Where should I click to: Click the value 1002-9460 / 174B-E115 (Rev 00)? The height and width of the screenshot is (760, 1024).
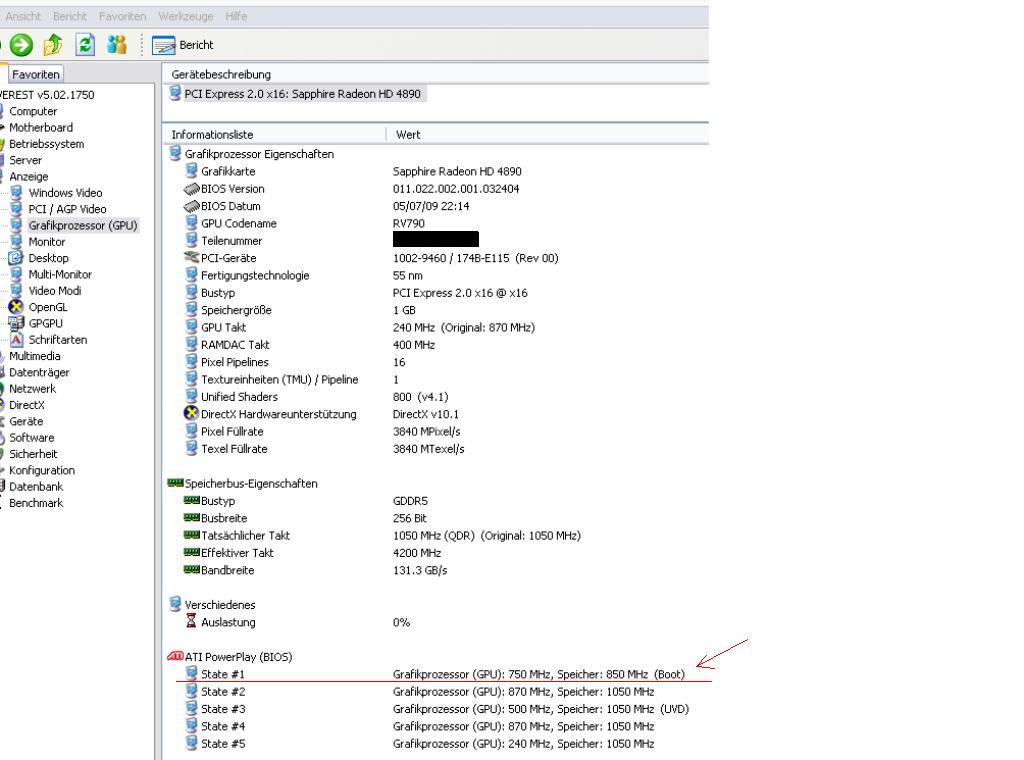click(x=475, y=258)
